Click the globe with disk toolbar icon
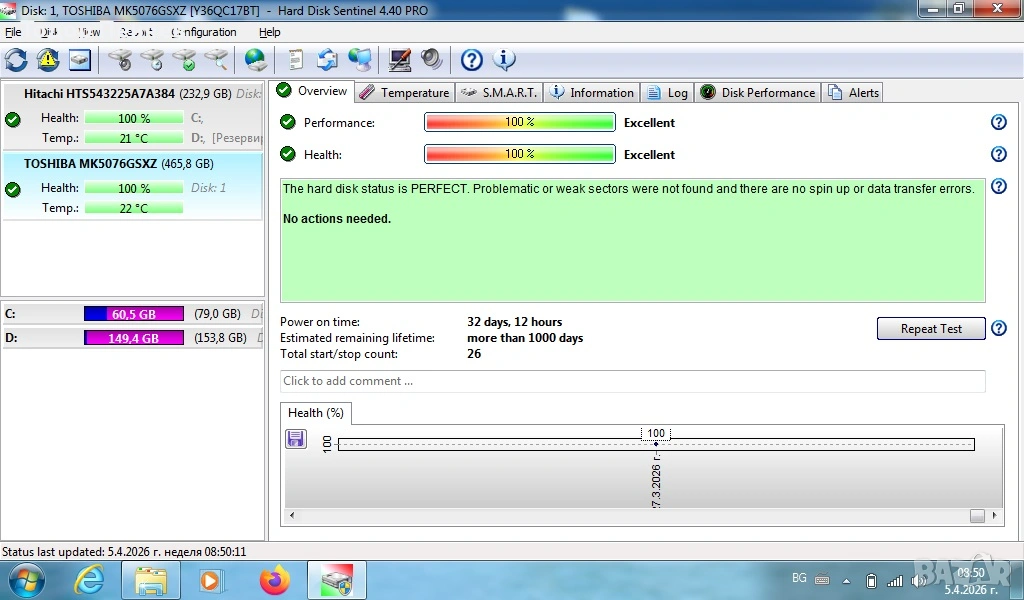Image resolution: width=1024 pixels, height=600 pixels. [x=256, y=60]
